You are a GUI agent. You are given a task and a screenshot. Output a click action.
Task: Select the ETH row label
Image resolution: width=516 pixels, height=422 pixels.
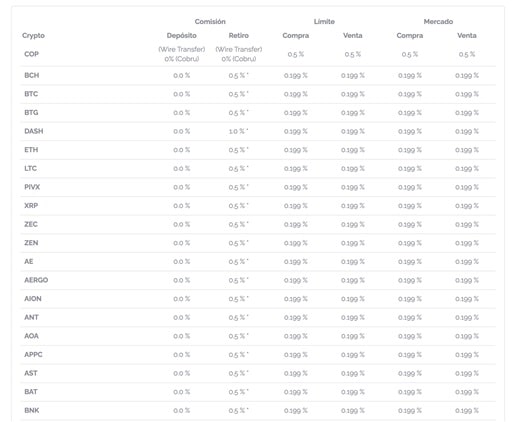coord(31,150)
